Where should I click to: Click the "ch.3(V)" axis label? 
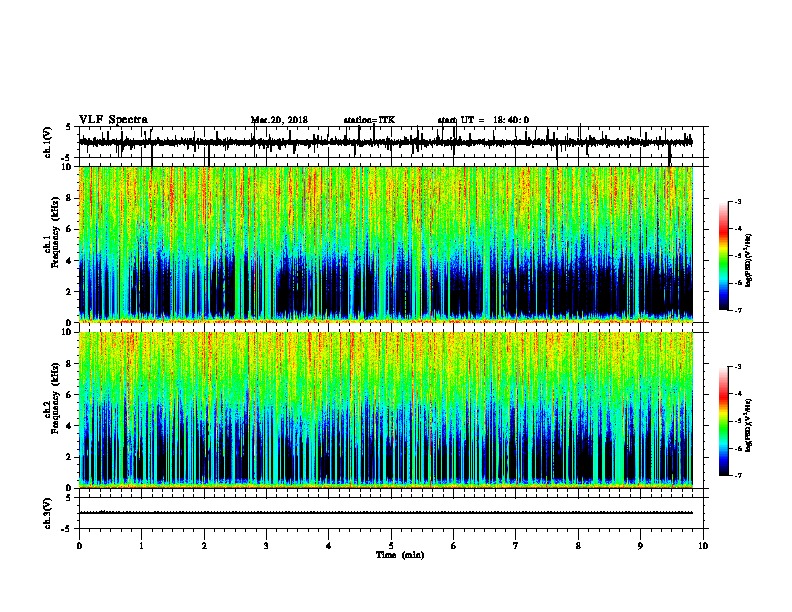click(x=48, y=513)
